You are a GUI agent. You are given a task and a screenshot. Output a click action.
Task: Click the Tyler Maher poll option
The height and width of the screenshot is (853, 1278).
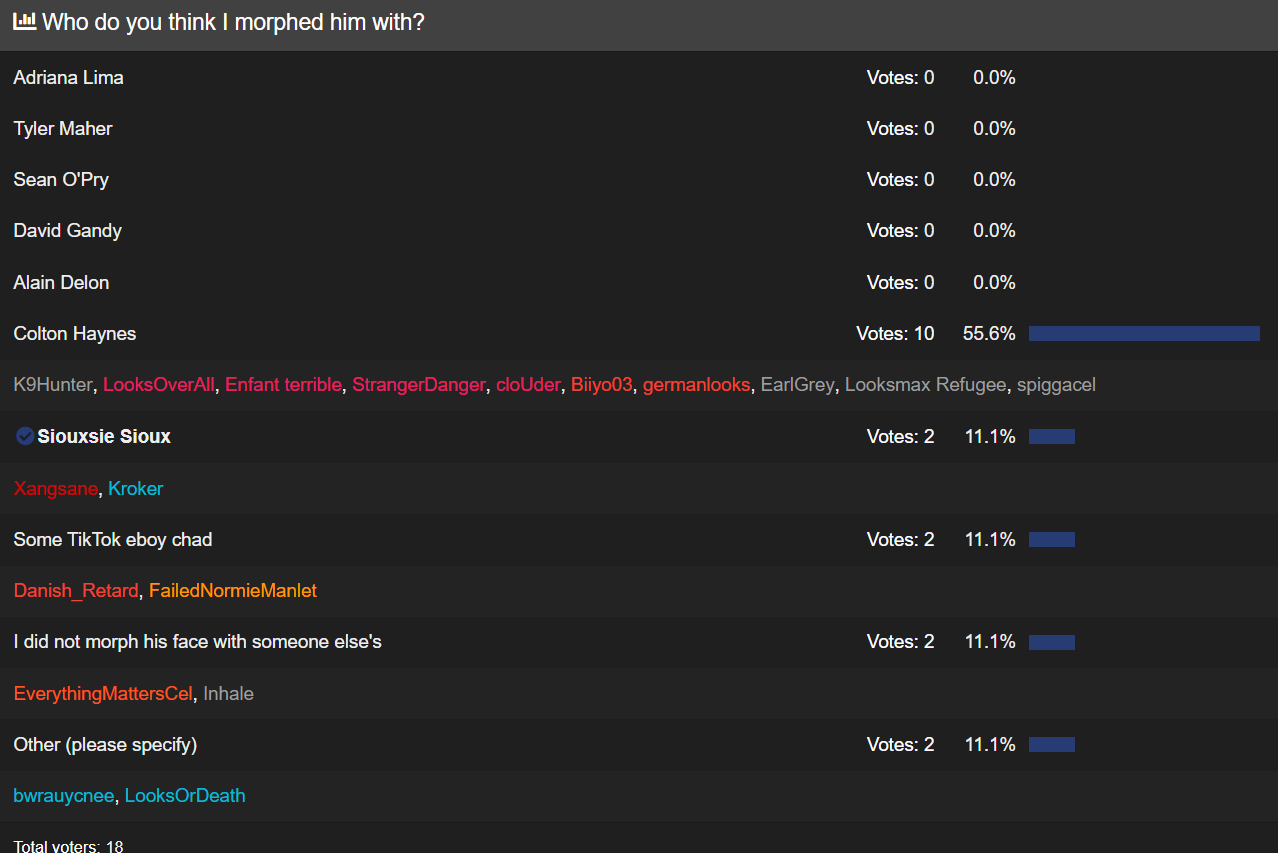pos(63,128)
